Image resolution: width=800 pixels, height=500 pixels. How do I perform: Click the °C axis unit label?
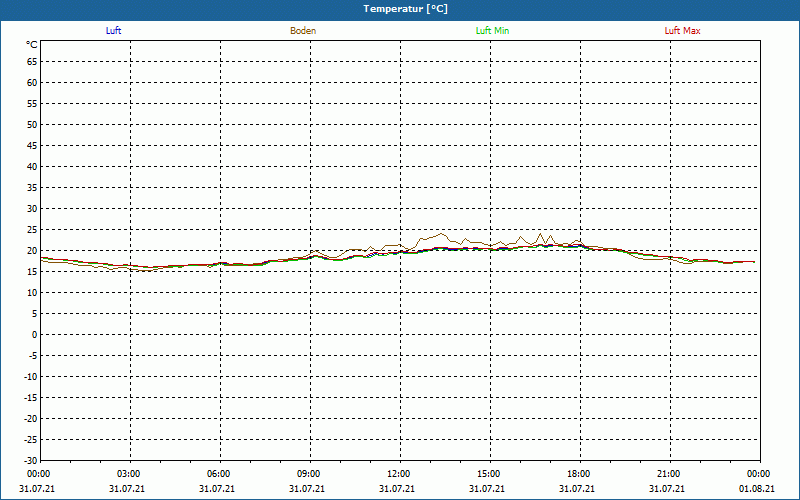tap(32, 45)
